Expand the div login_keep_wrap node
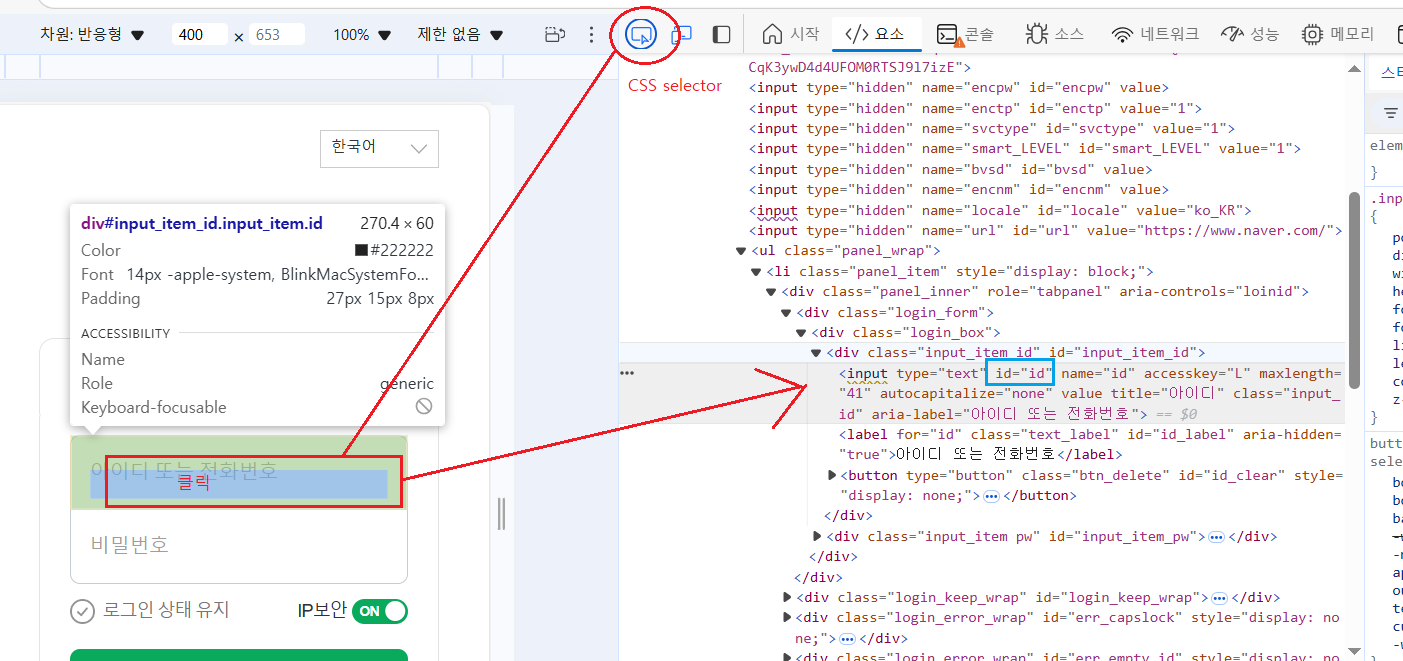This screenshot has height=661, width=1403. point(788,598)
